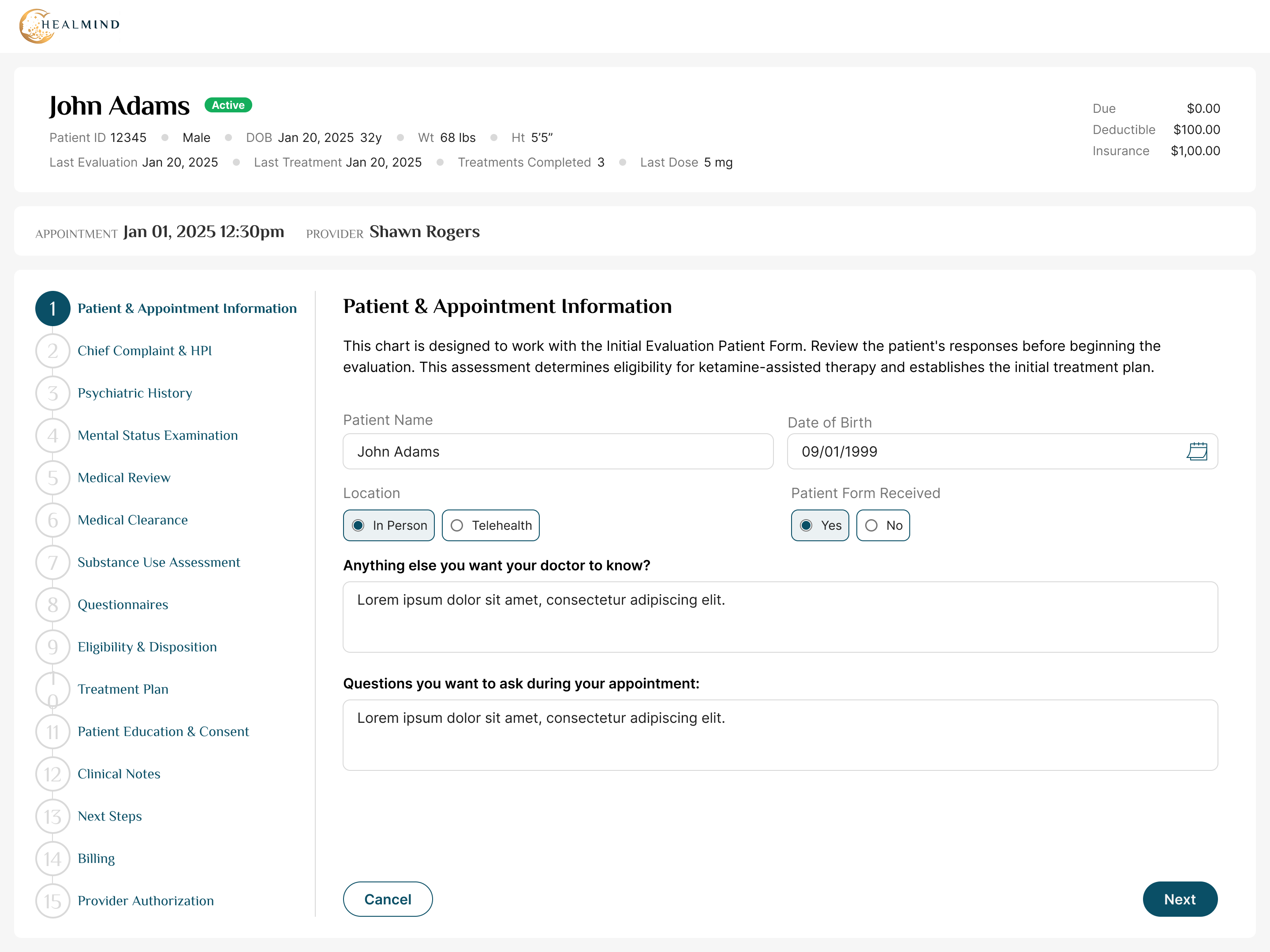Open Mental Status Examination section
The image size is (1270, 952).
point(158,435)
